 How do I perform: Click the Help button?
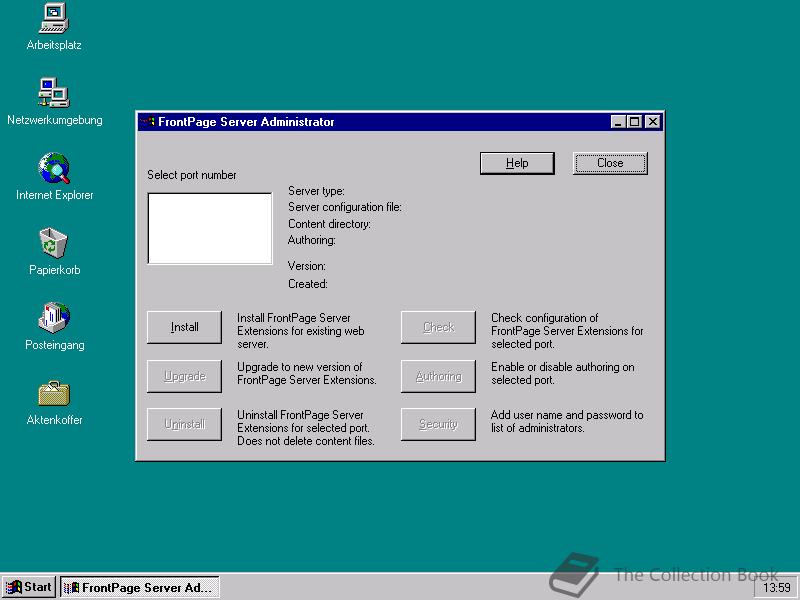[517, 163]
